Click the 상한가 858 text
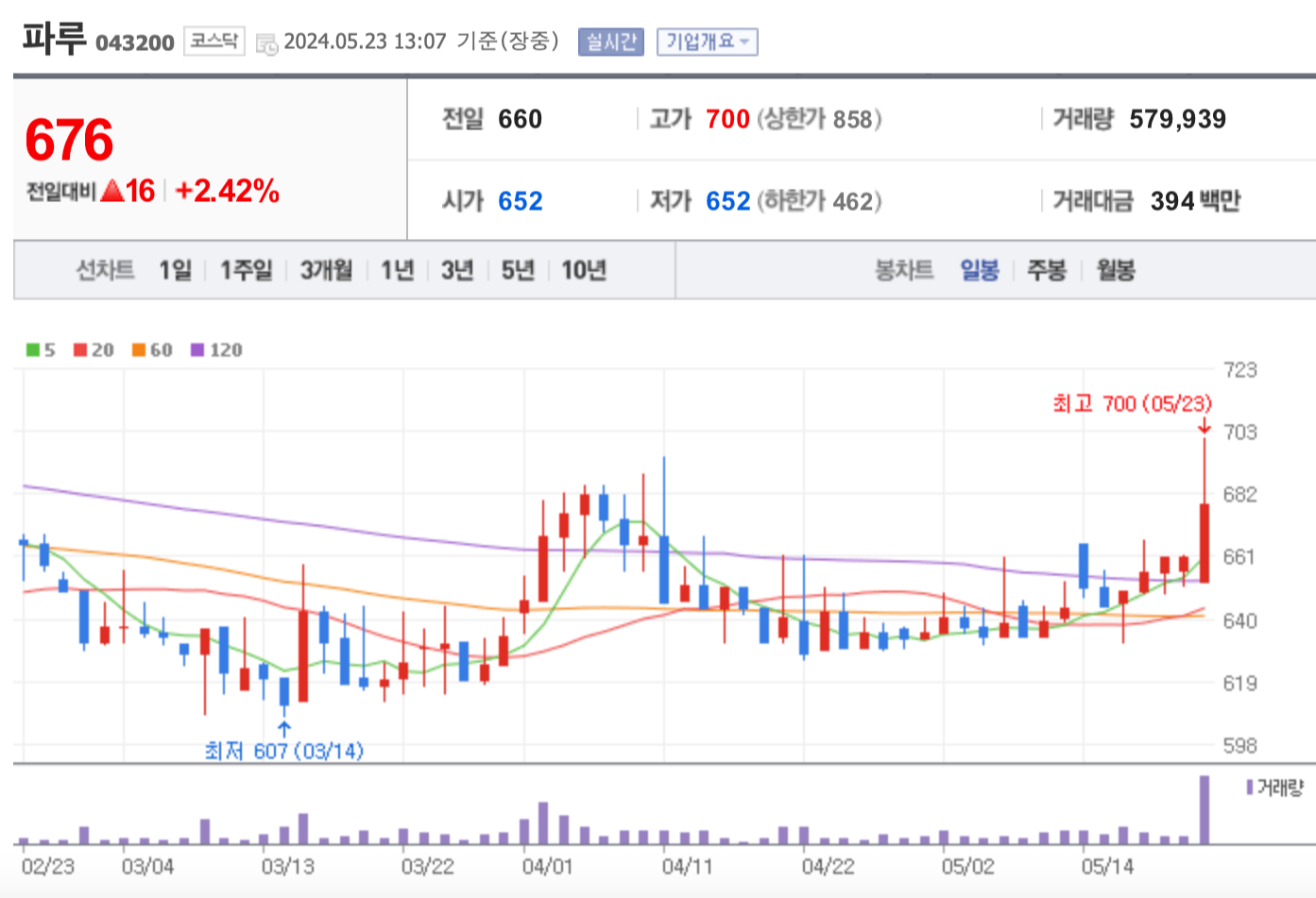This screenshot has height=898, width=1316. pyautogui.click(x=819, y=119)
